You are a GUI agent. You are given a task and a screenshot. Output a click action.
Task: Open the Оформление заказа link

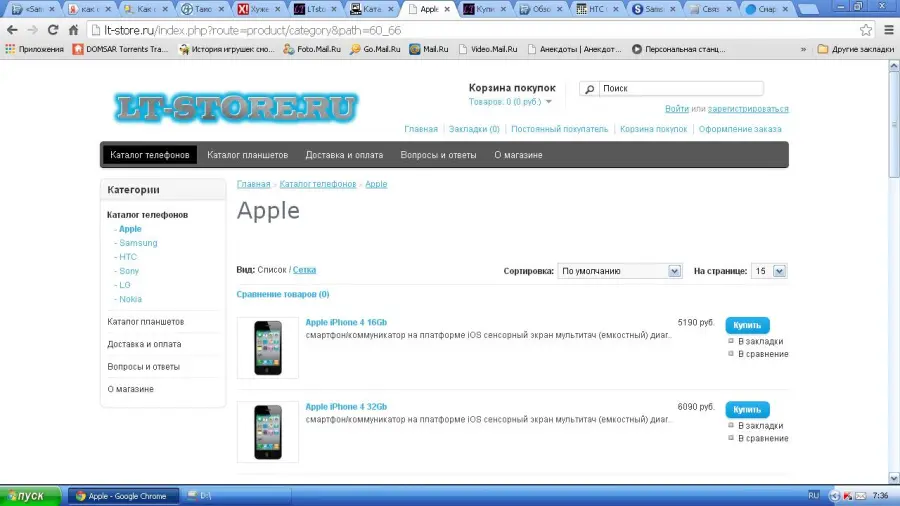[x=740, y=129]
